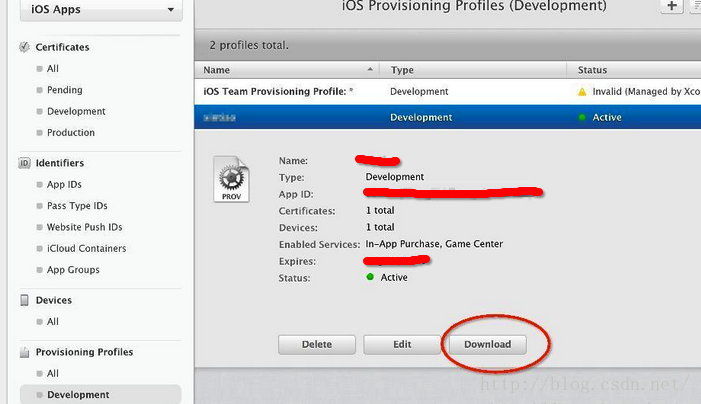This screenshot has width=701, height=404.
Task: Open the iOS Apps platform dropdown
Action: 101,9
